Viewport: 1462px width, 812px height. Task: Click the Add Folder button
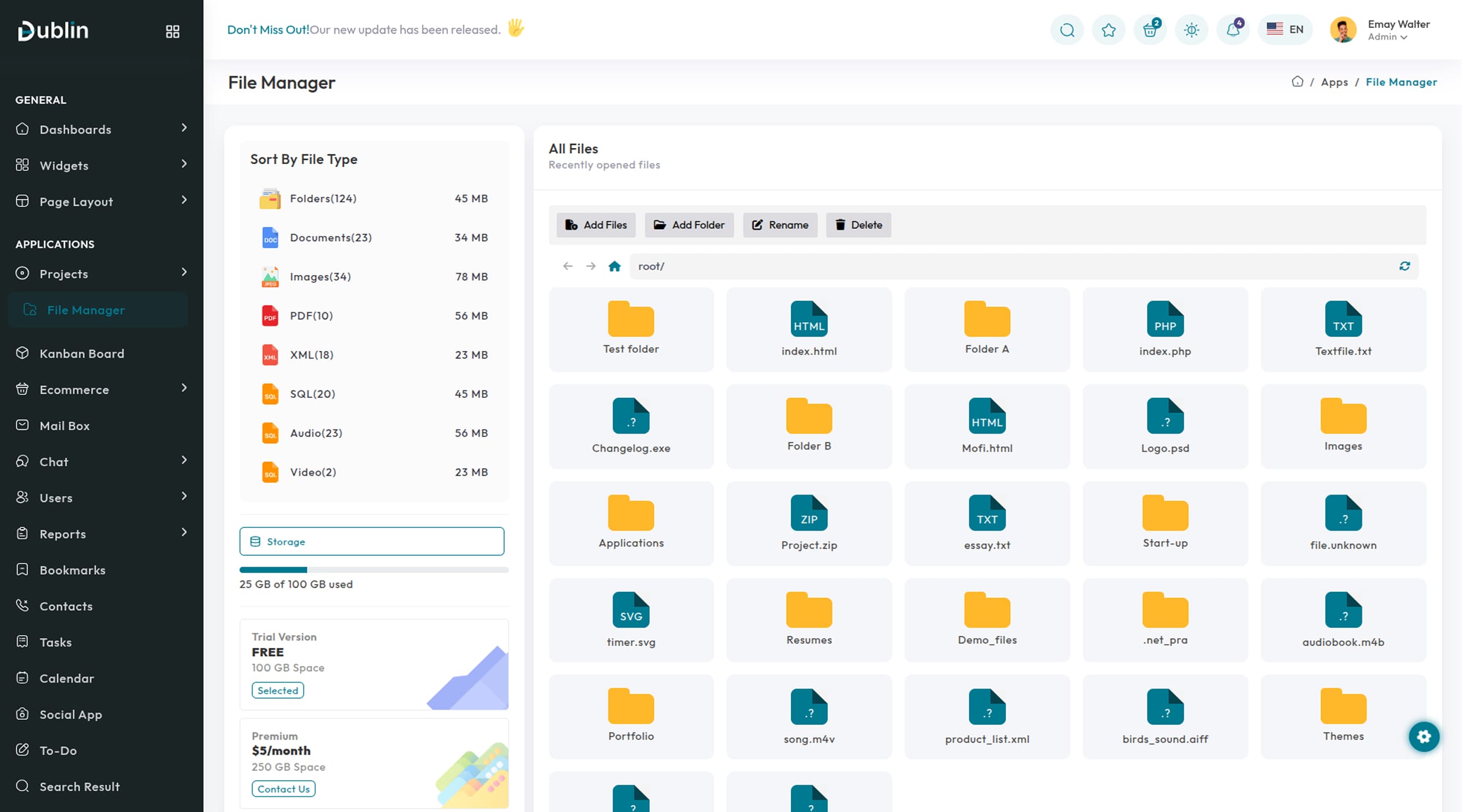(689, 225)
